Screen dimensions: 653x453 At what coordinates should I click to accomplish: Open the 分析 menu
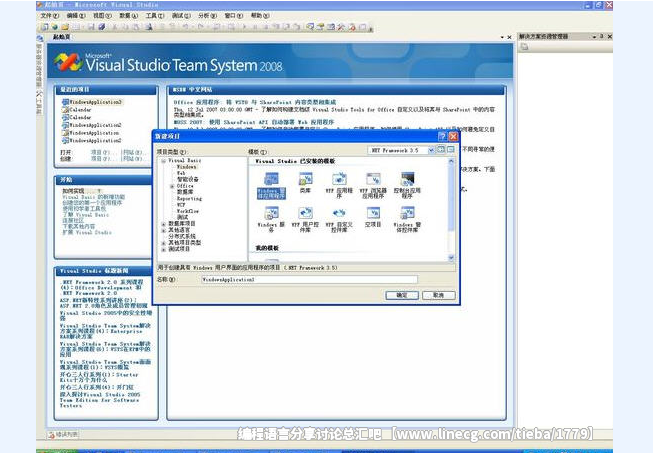207,15
